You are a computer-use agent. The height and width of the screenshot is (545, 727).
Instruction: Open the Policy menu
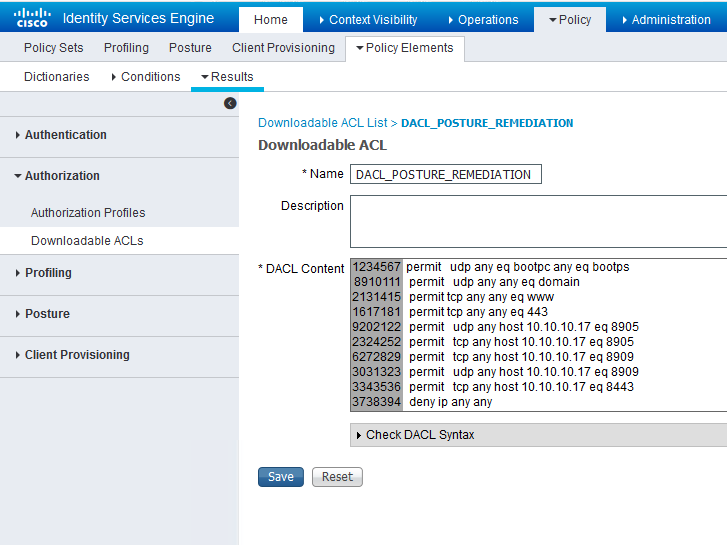(570, 19)
